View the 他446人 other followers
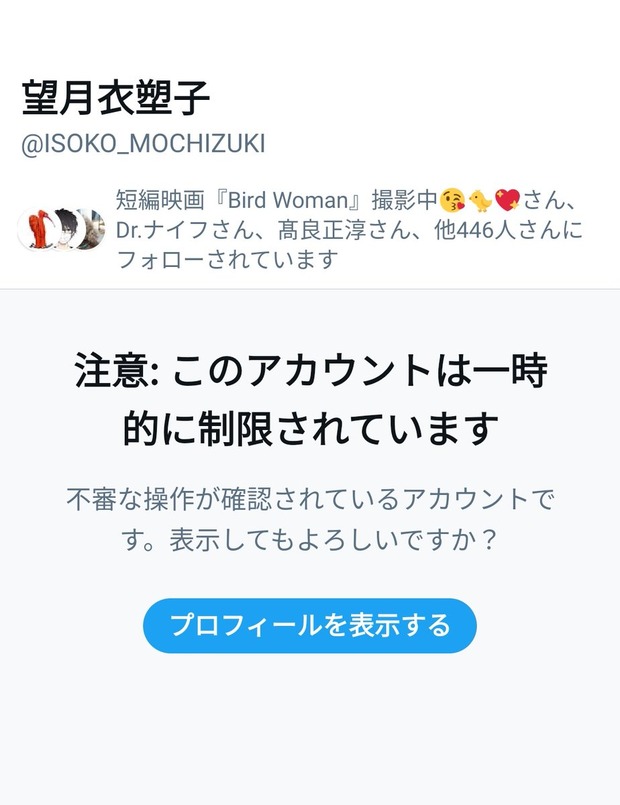 click(x=474, y=230)
